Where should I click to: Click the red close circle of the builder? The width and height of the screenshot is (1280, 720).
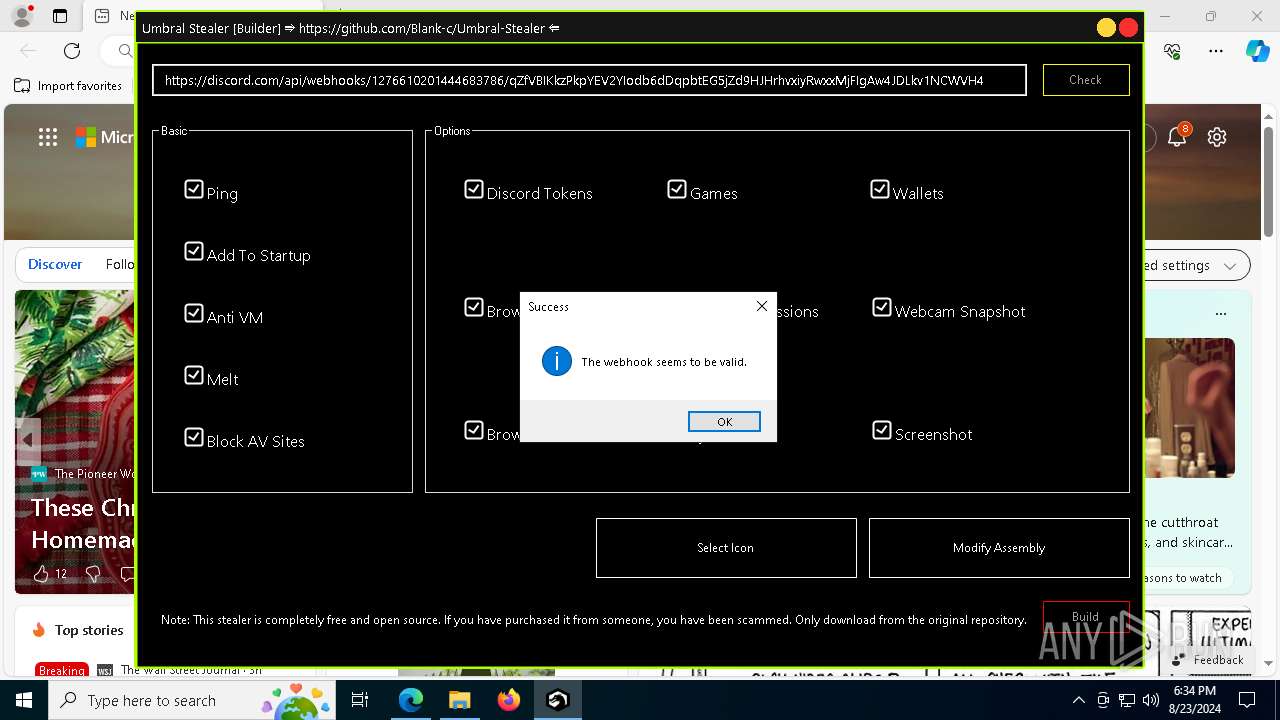click(1129, 28)
